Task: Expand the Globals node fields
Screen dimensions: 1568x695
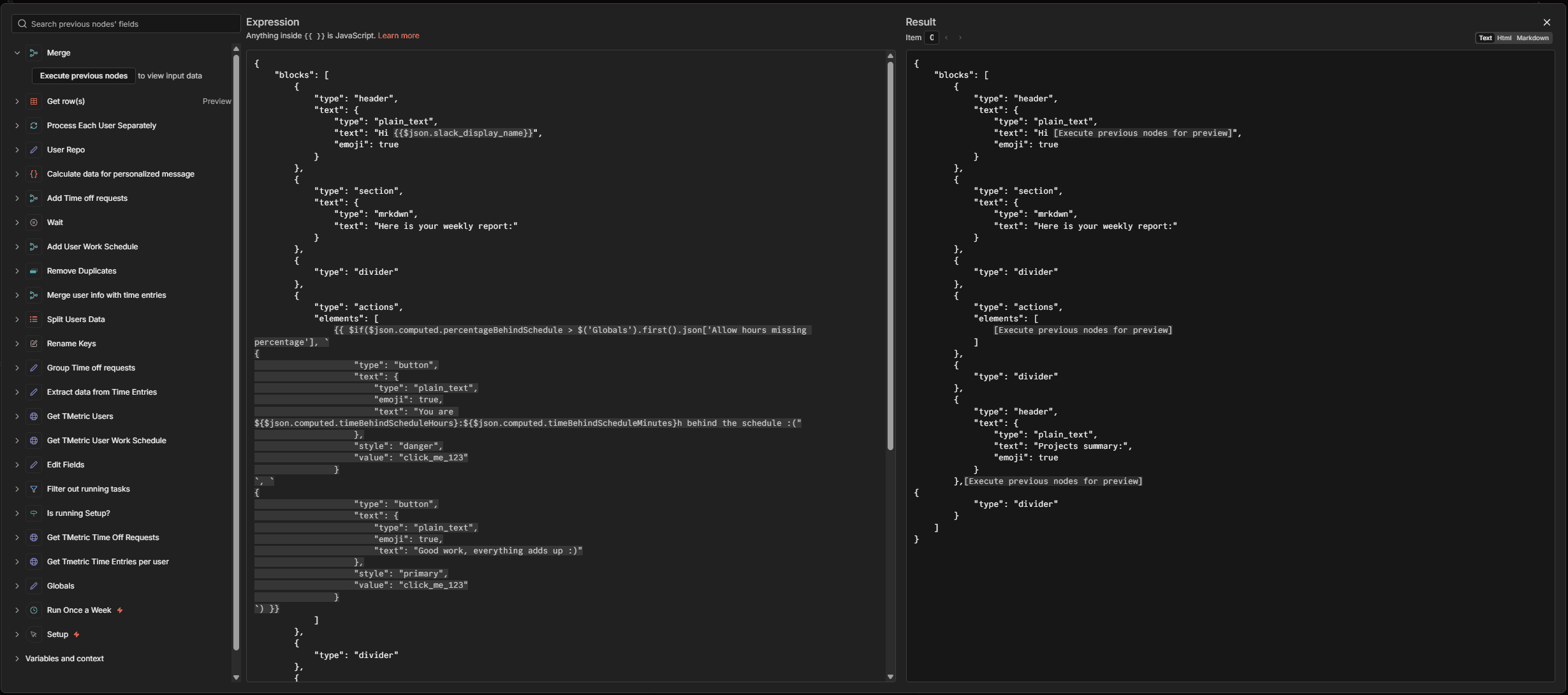Action: (x=17, y=586)
